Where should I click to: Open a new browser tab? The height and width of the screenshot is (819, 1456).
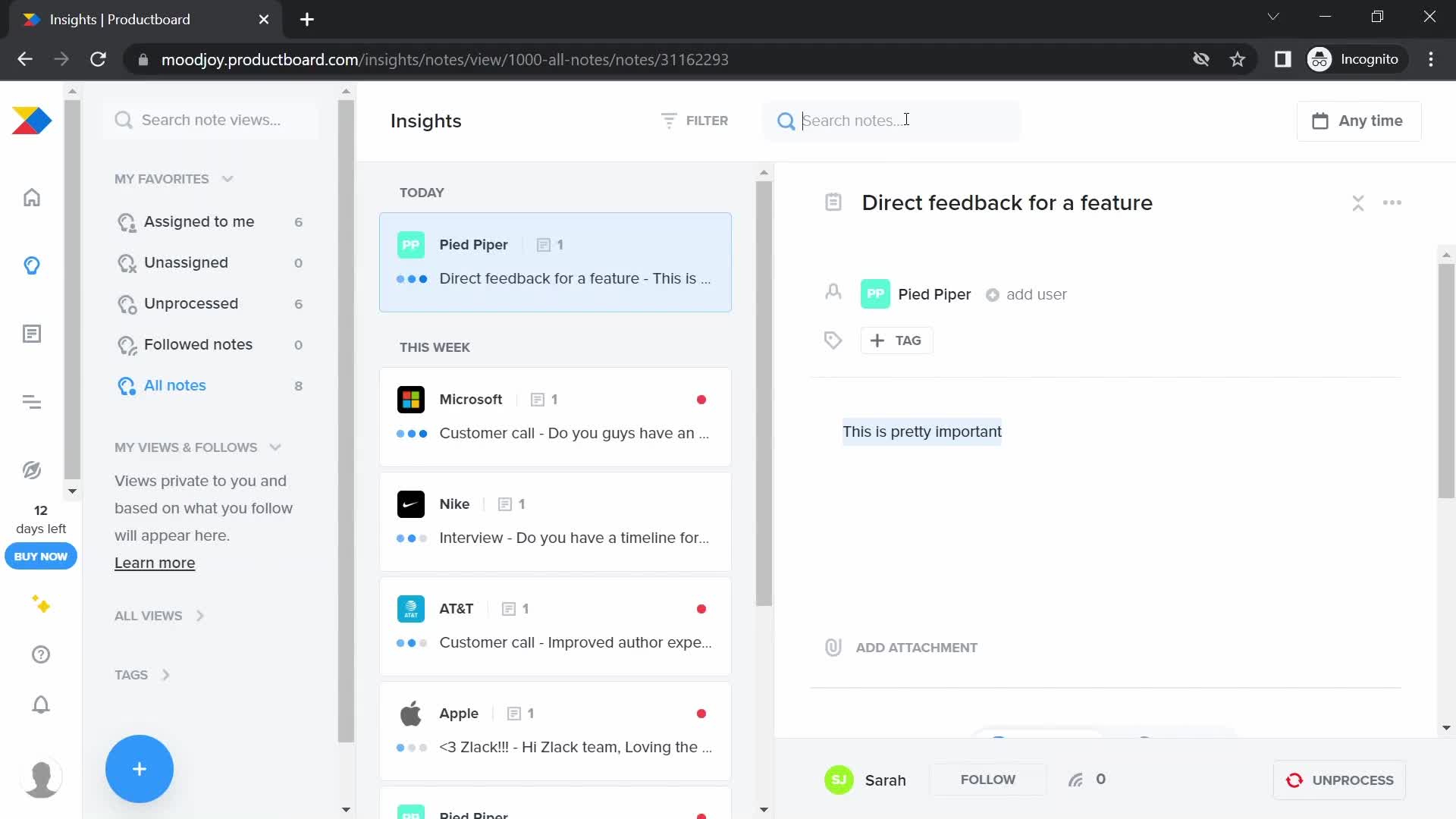pyautogui.click(x=307, y=20)
